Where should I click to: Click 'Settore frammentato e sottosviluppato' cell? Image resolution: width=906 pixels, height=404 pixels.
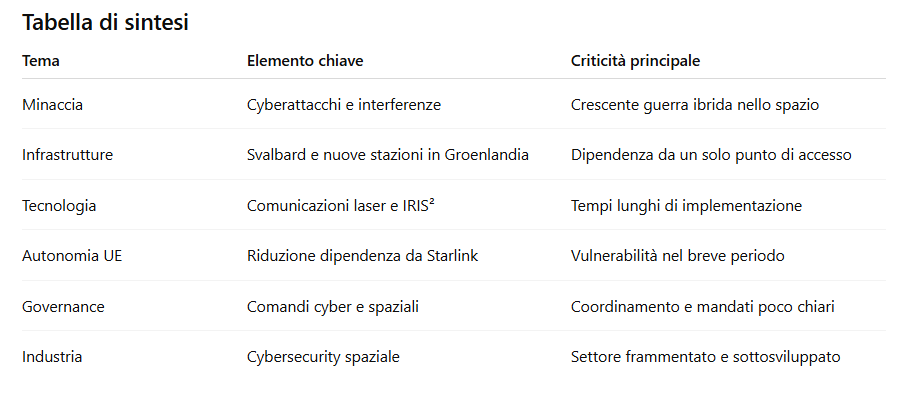click(x=705, y=357)
